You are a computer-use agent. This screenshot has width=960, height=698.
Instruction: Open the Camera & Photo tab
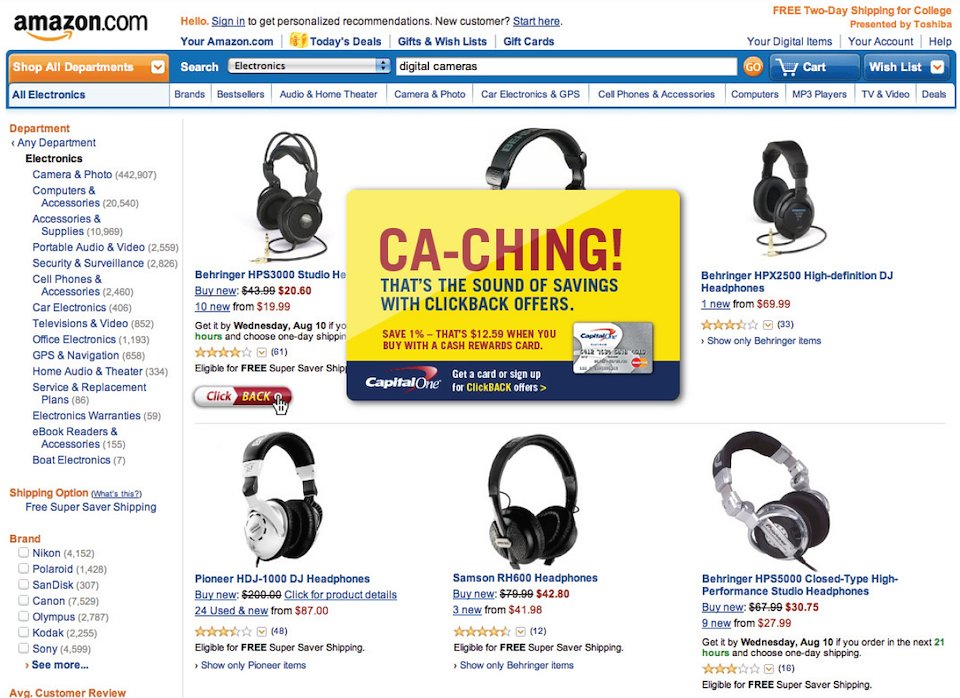pos(430,94)
